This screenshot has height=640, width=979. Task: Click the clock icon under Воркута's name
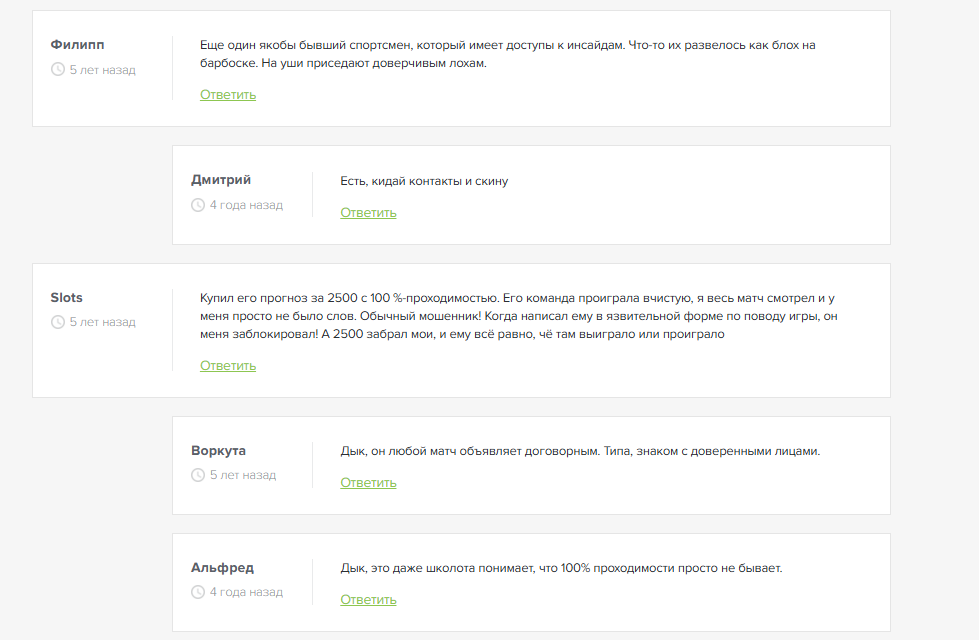pyautogui.click(x=198, y=475)
